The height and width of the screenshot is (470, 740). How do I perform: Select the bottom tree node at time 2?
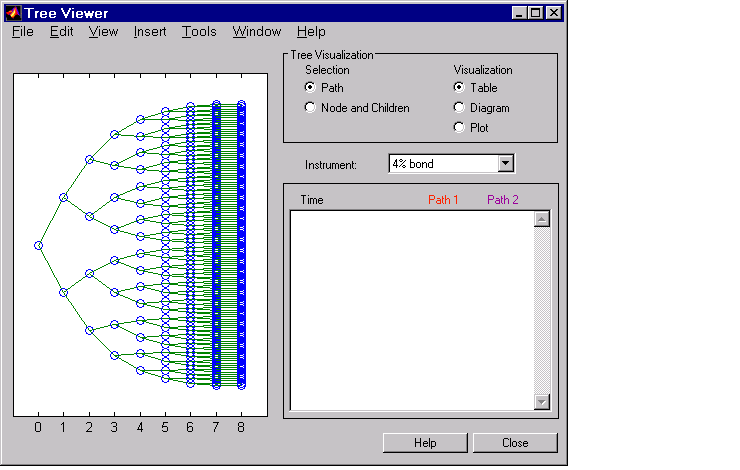pos(89,330)
